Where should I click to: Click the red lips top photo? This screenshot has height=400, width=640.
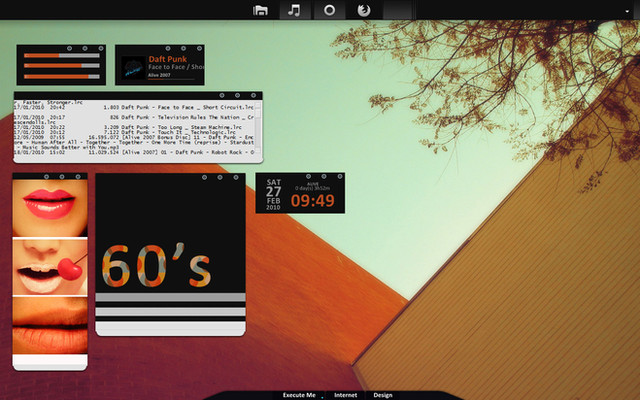pos(50,207)
